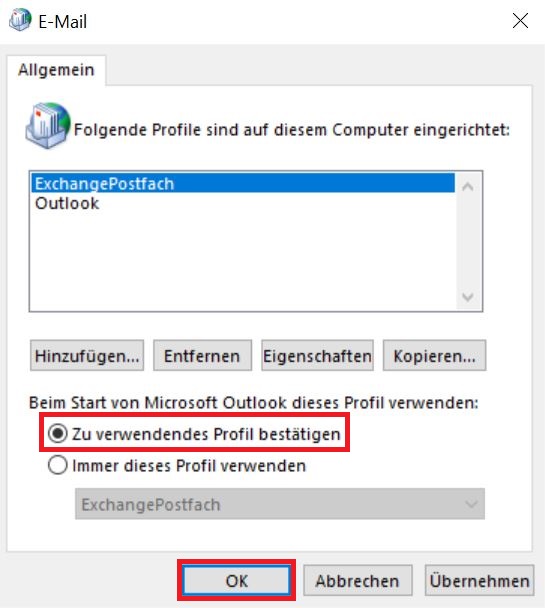
Task: Click the E-Mail title bar icon
Action: tap(20, 19)
